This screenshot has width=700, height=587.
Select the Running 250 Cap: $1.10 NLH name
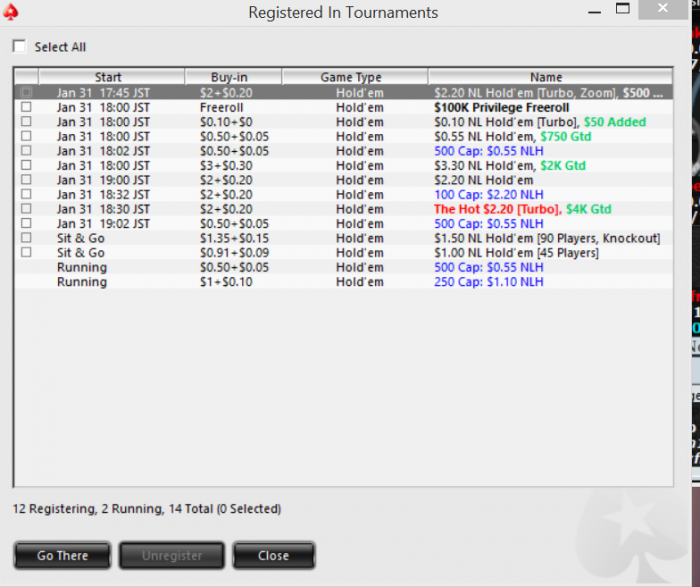[488, 282]
